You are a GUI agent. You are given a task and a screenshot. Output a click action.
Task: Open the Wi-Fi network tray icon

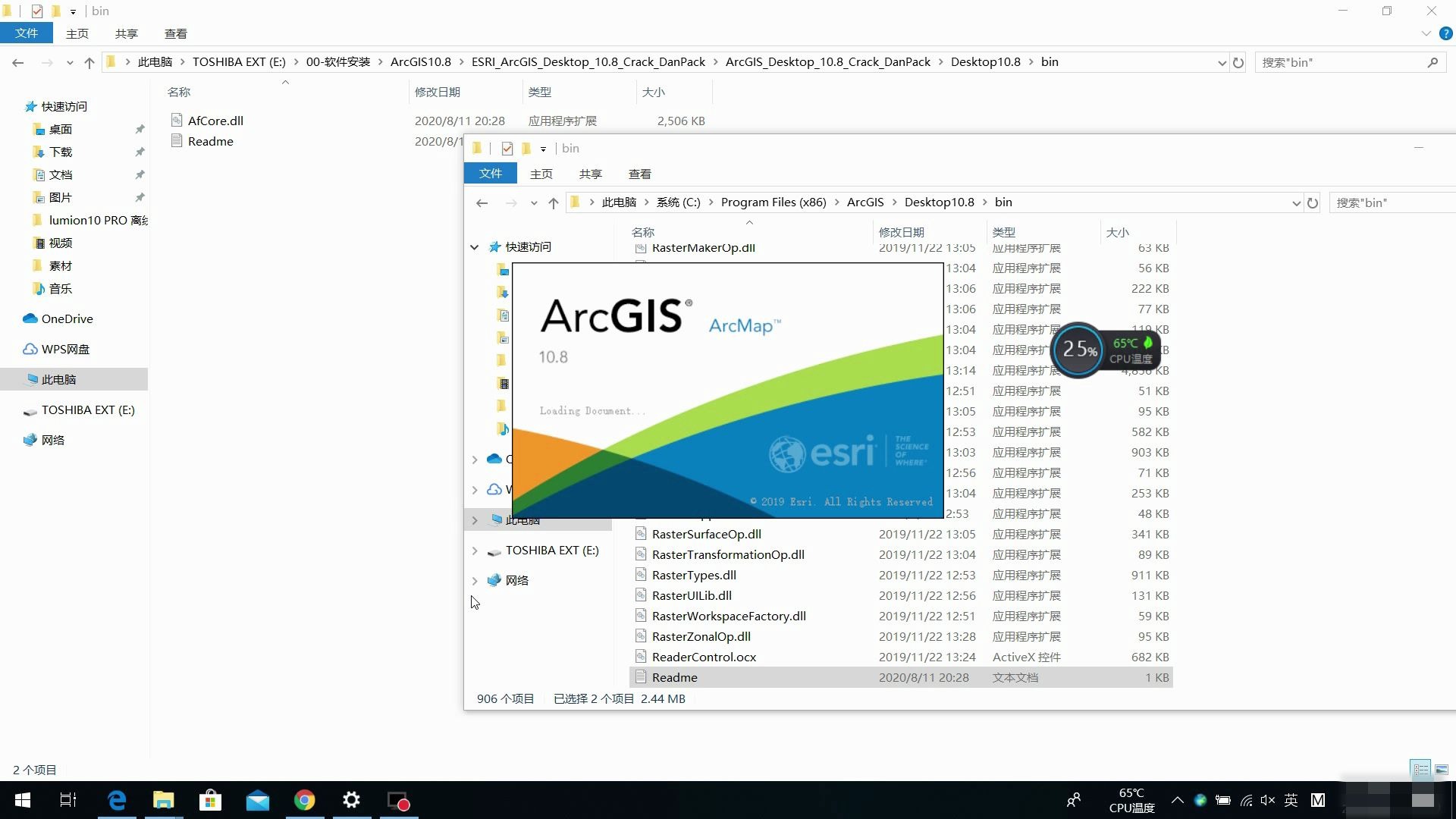1246,800
